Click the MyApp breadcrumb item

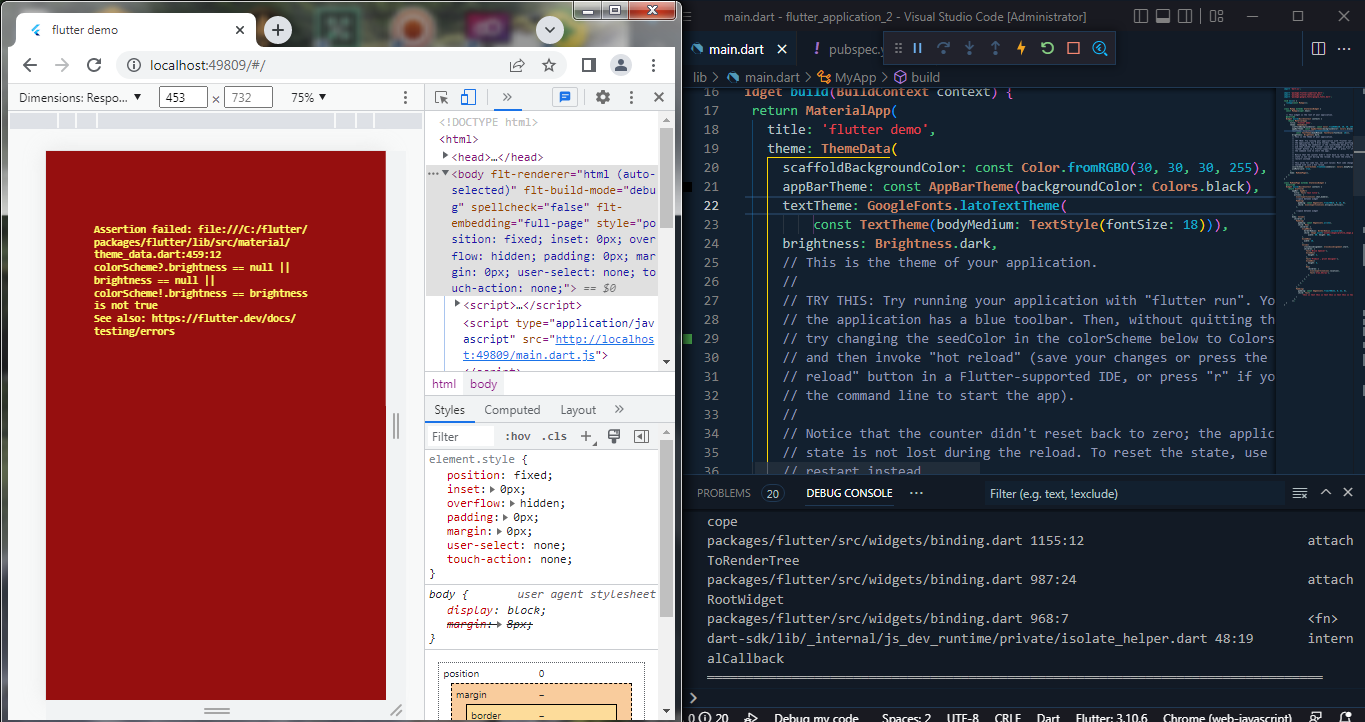[x=847, y=77]
